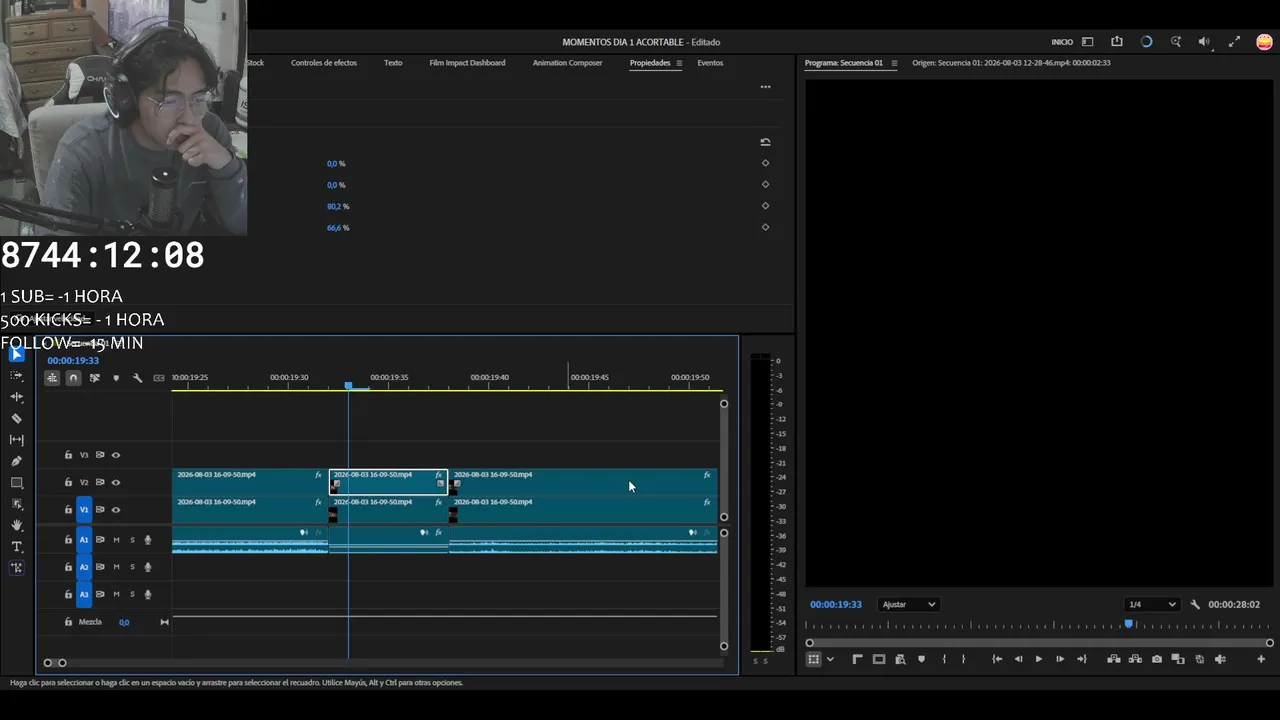Select the Hand tool
1280x720 pixels.
click(x=17, y=525)
